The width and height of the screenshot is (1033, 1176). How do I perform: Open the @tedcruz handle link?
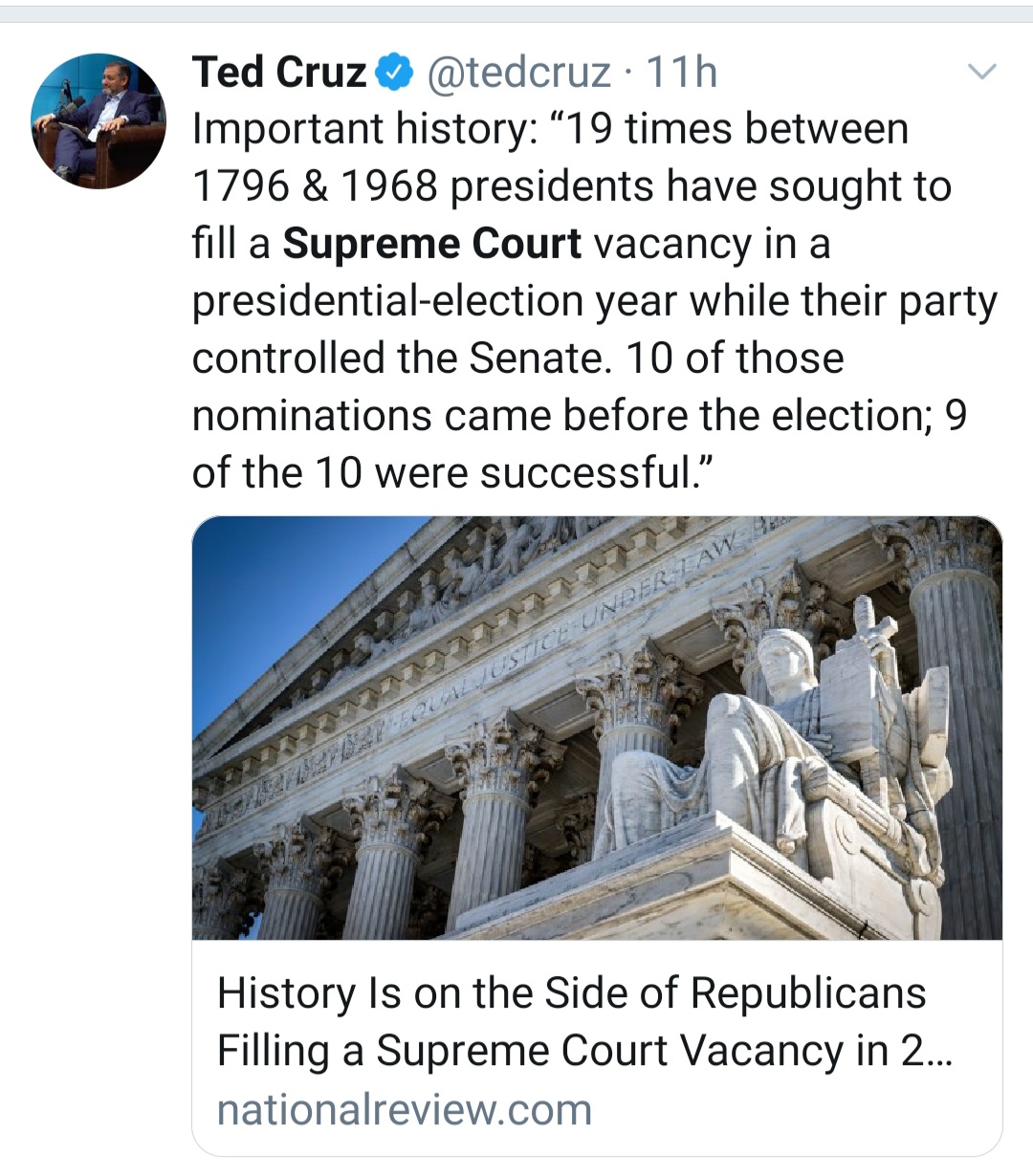[517, 73]
